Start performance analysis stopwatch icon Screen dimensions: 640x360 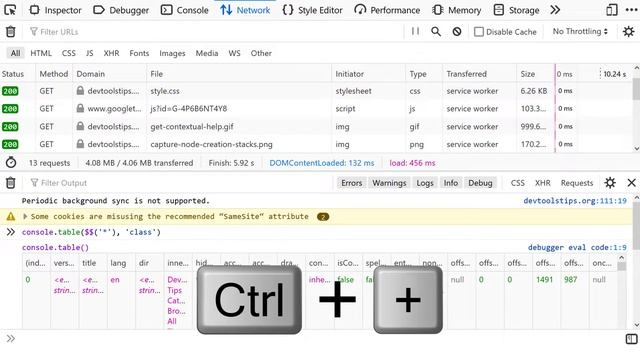[x=11, y=162]
